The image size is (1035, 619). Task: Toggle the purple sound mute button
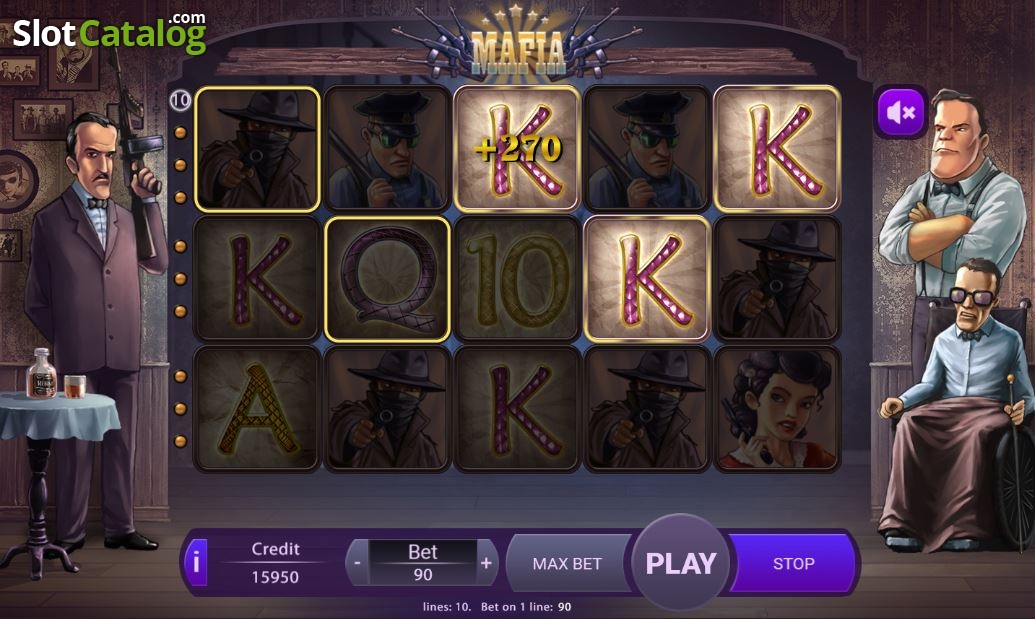tap(901, 112)
